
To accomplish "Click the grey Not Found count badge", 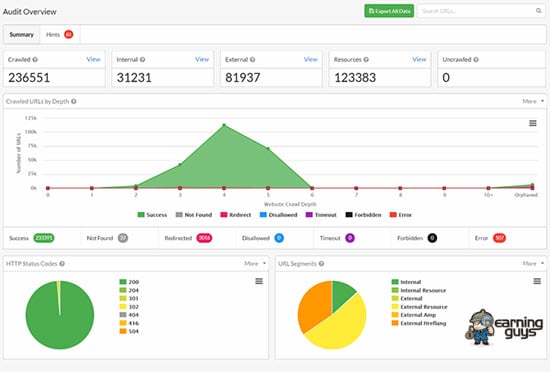I will [x=123, y=238].
